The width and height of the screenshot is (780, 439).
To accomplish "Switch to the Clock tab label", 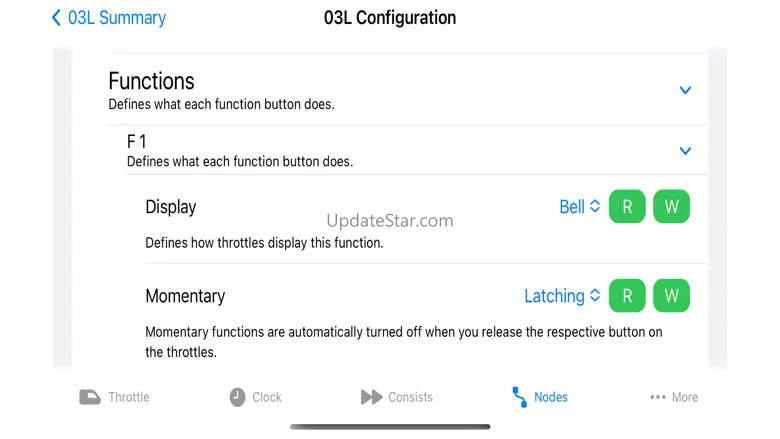I will coord(267,397).
